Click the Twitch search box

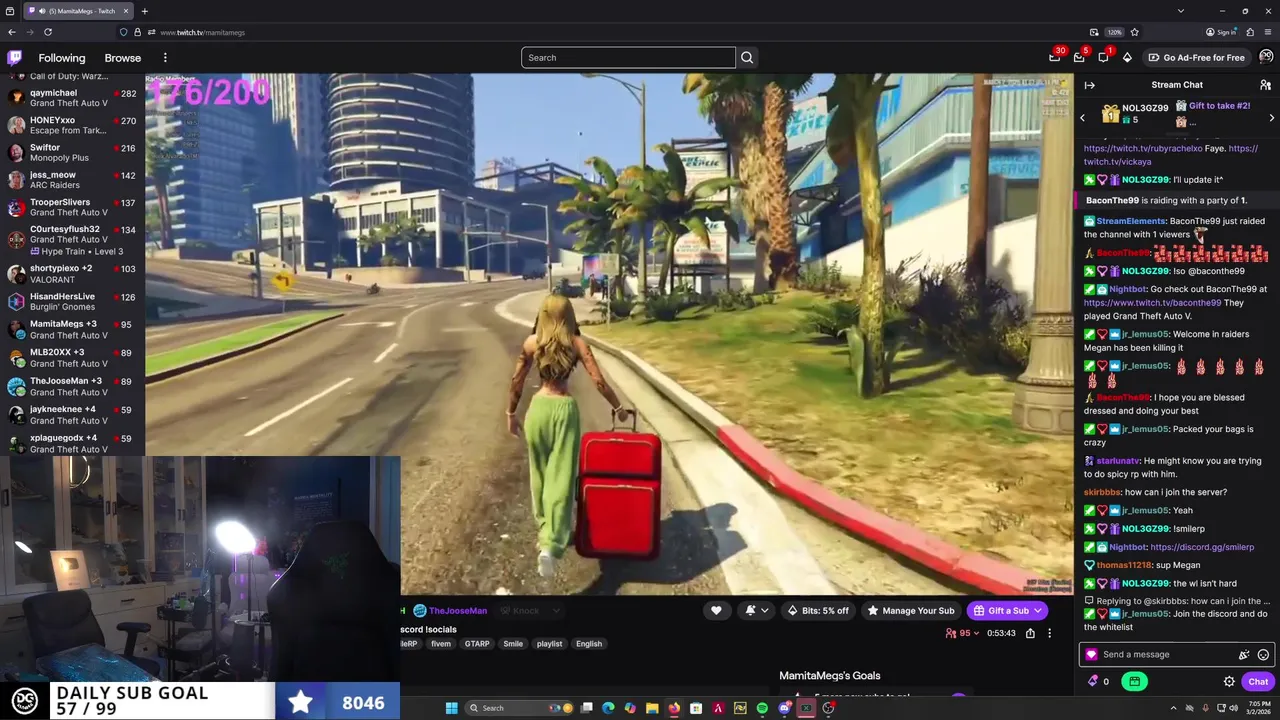628,57
